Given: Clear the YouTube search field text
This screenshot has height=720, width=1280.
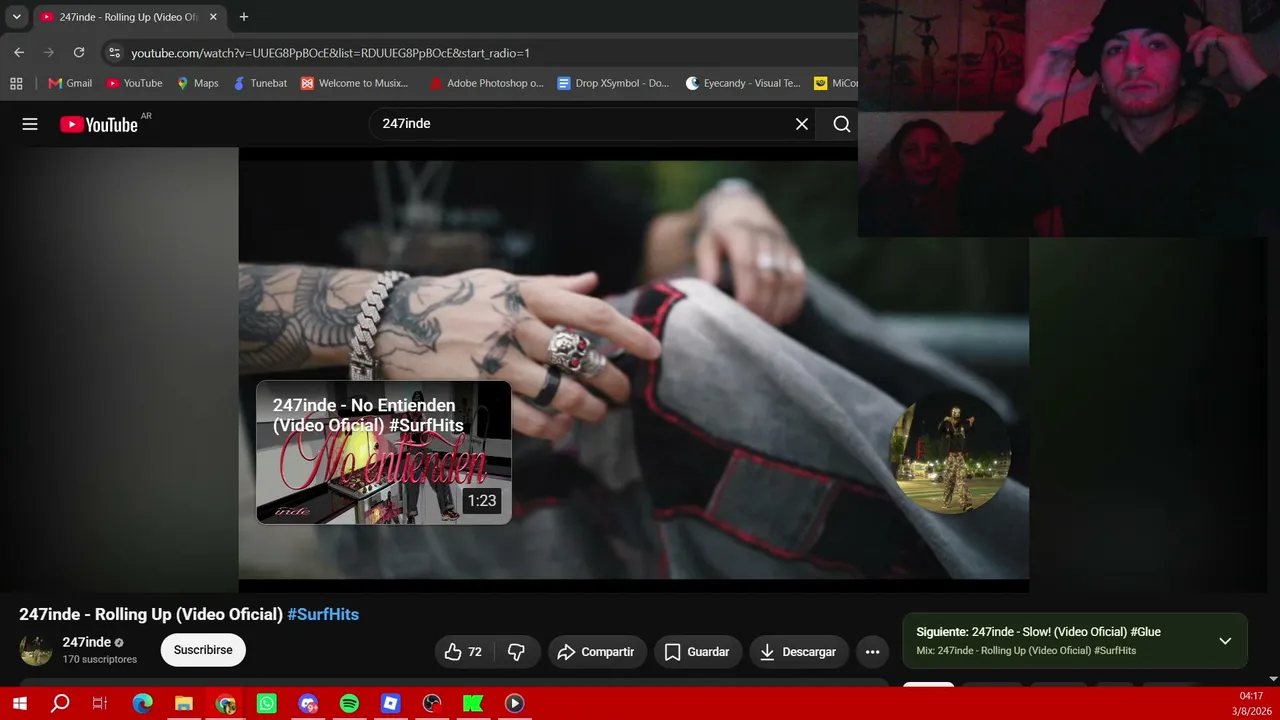Looking at the screenshot, I should tap(802, 124).
